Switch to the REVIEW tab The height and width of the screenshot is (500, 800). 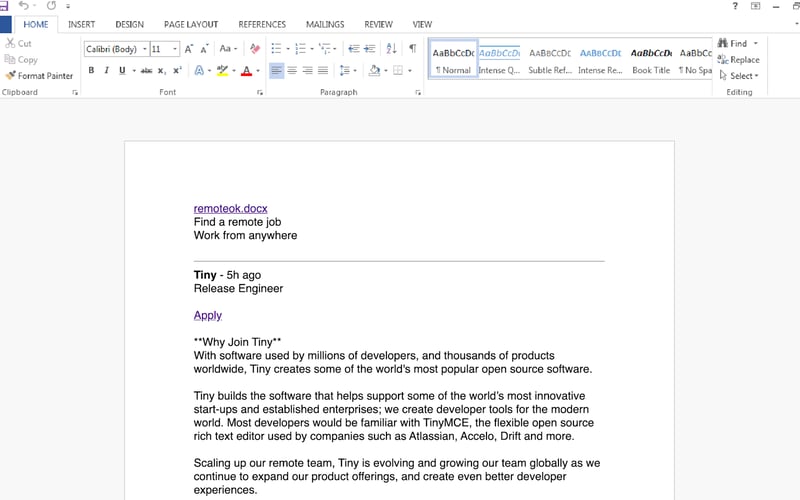[x=378, y=24]
